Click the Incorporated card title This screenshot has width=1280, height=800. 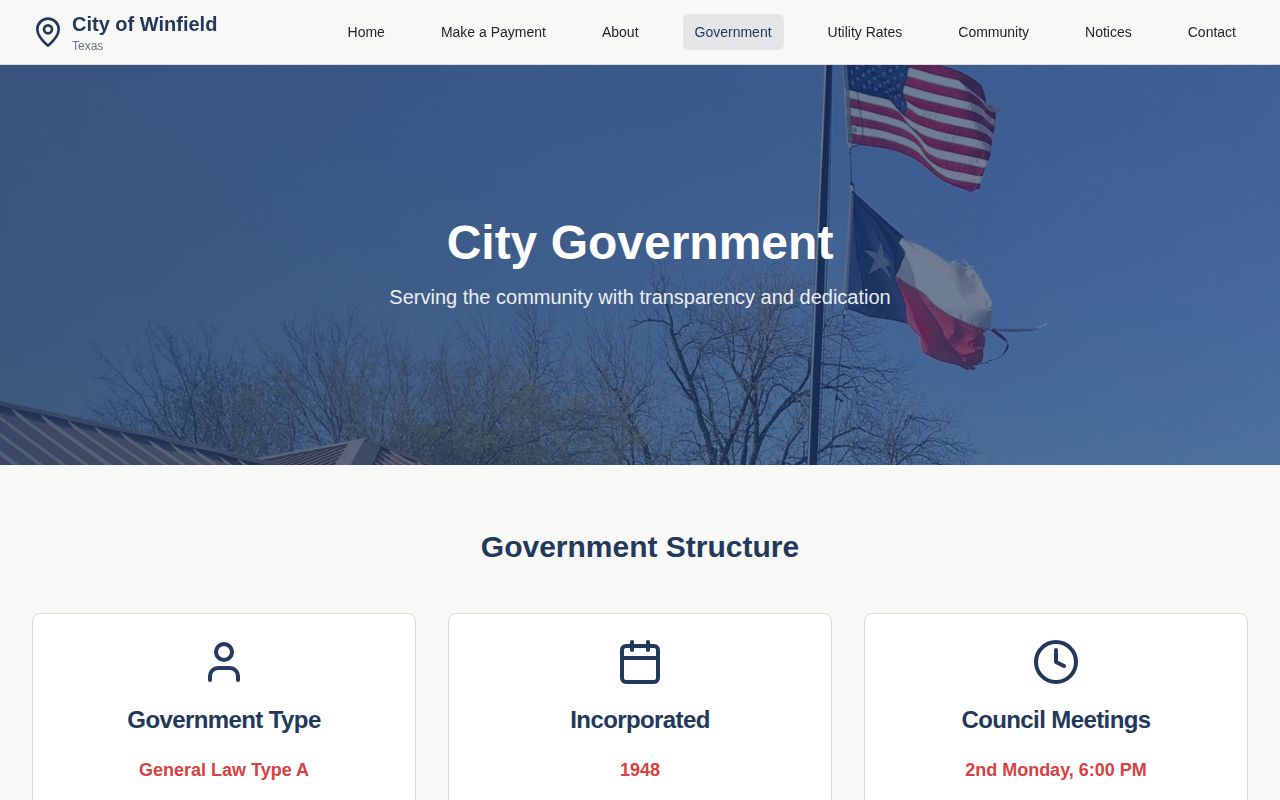coord(640,720)
